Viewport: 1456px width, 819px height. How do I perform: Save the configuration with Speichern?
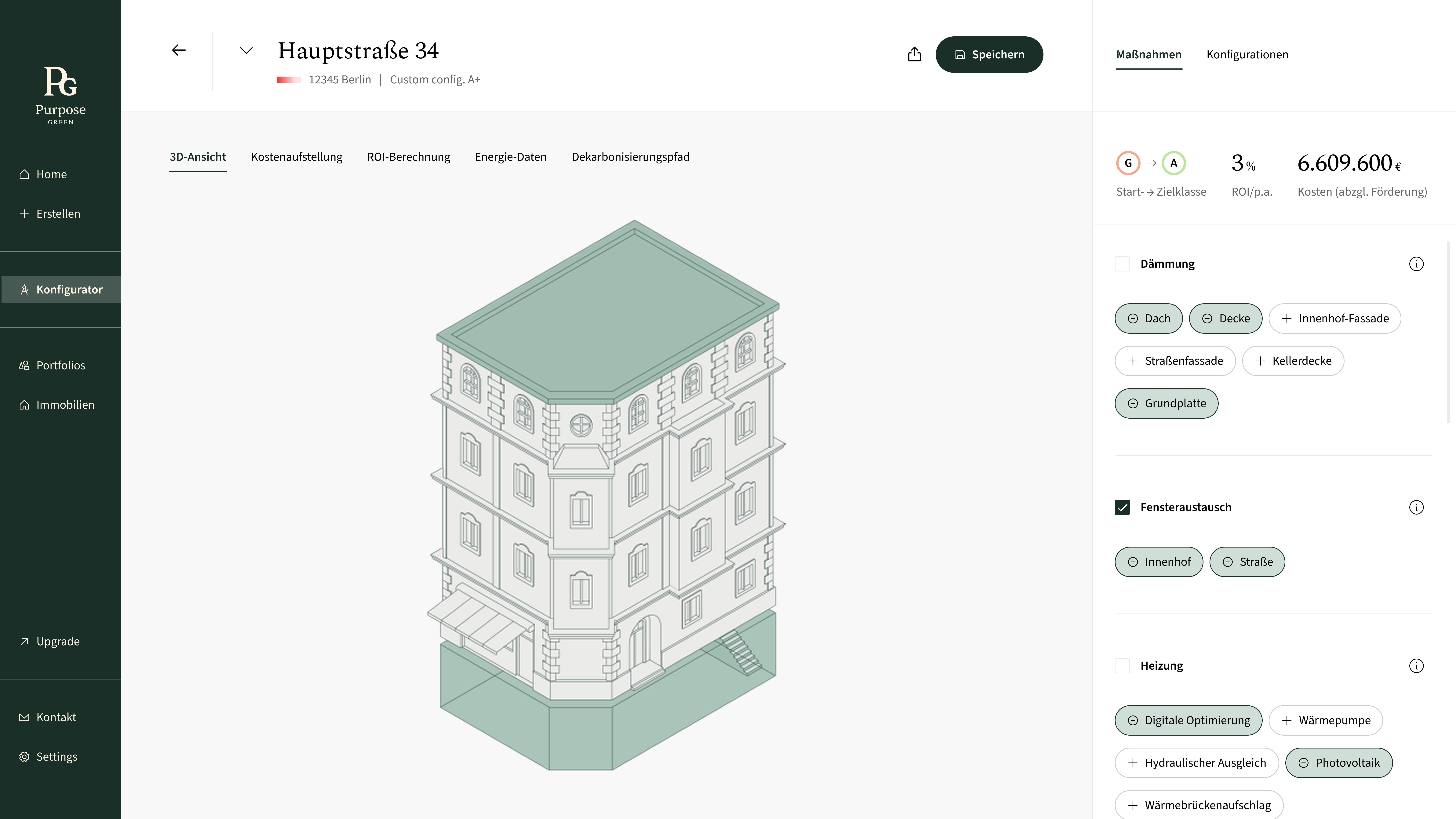(x=989, y=54)
